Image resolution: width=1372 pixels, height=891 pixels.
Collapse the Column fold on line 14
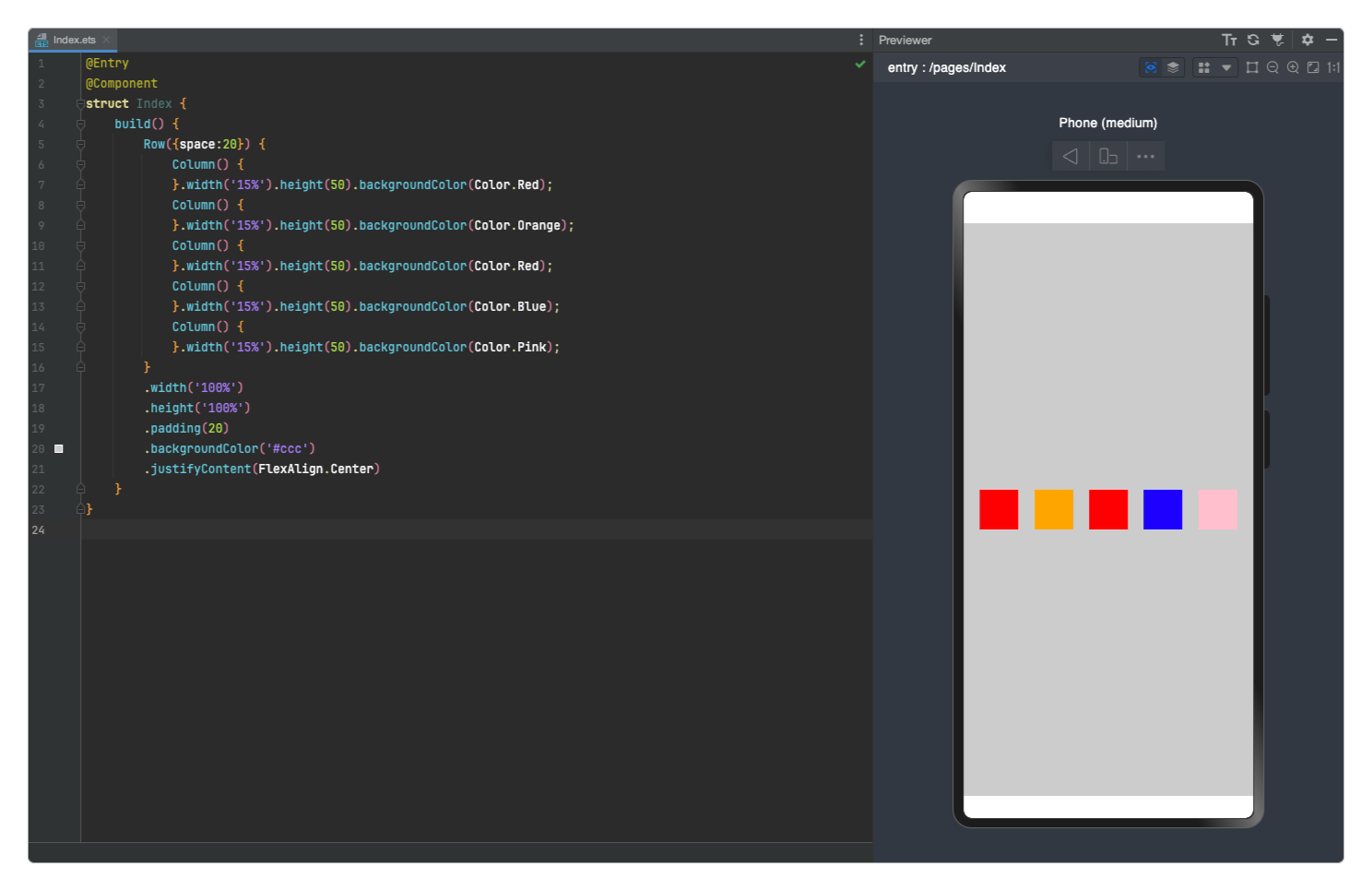click(x=80, y=327)
